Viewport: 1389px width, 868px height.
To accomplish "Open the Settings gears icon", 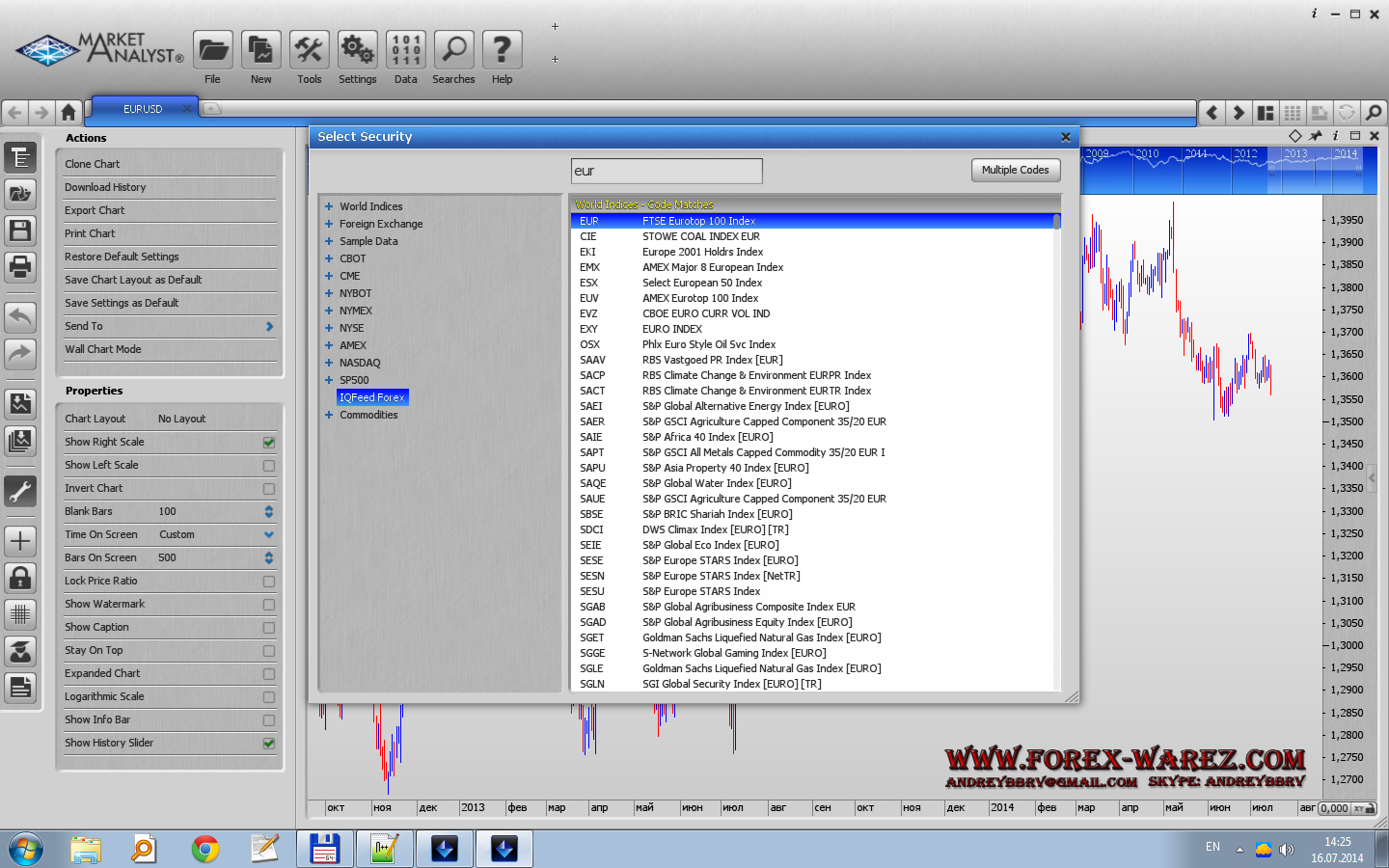I will 357,50.
